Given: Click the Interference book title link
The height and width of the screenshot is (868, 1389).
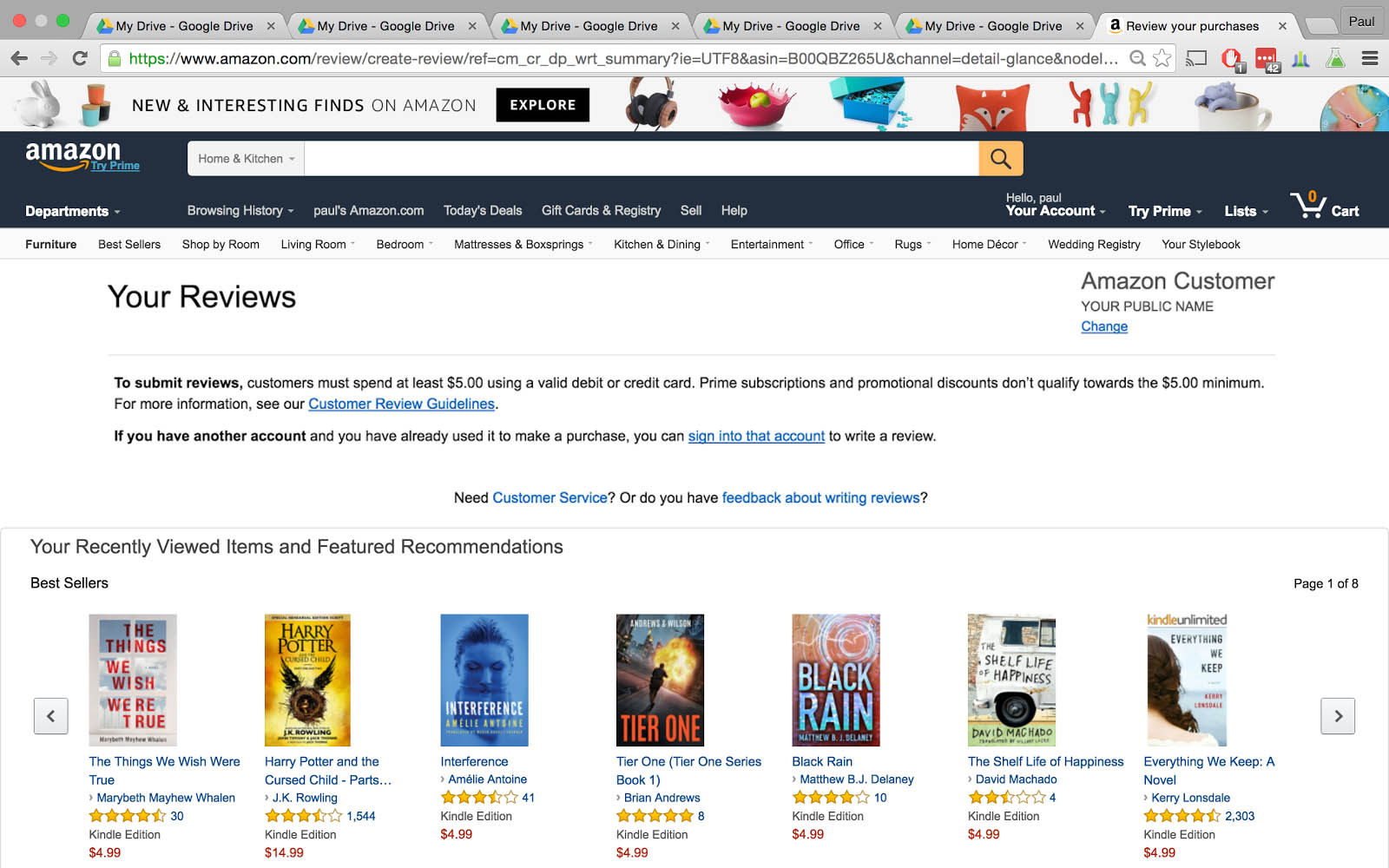Looking at the screenshot, I should [x=474, y=761].
